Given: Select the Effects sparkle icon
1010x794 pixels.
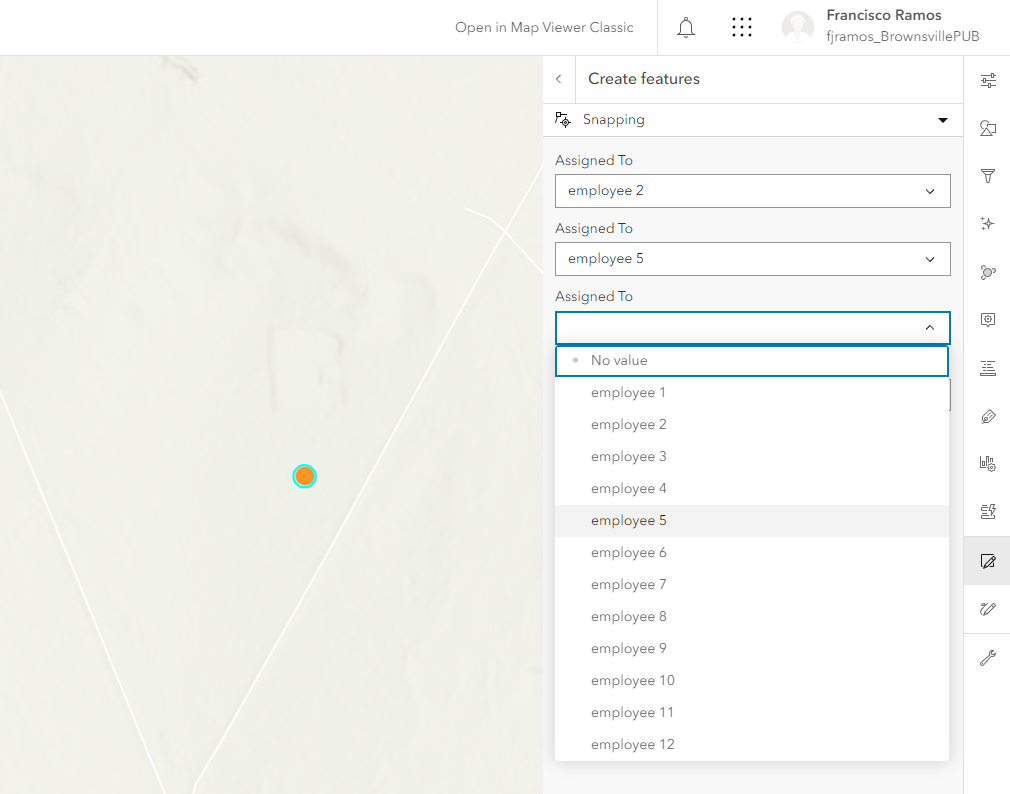Looking at the screenshot, I should 988,223.
